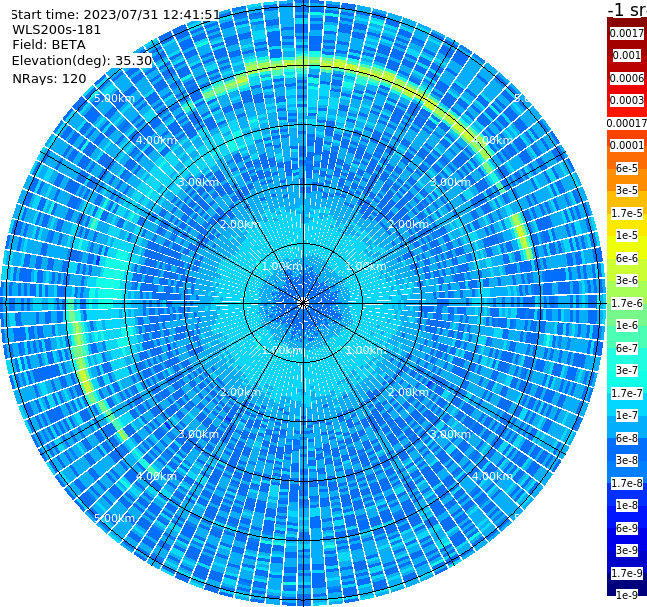Pick the 1e-9 colorbar bottom label
Image resolution: width=647 pixels, height=607 pixels.
pyautogui.click(x=627, y=595)
